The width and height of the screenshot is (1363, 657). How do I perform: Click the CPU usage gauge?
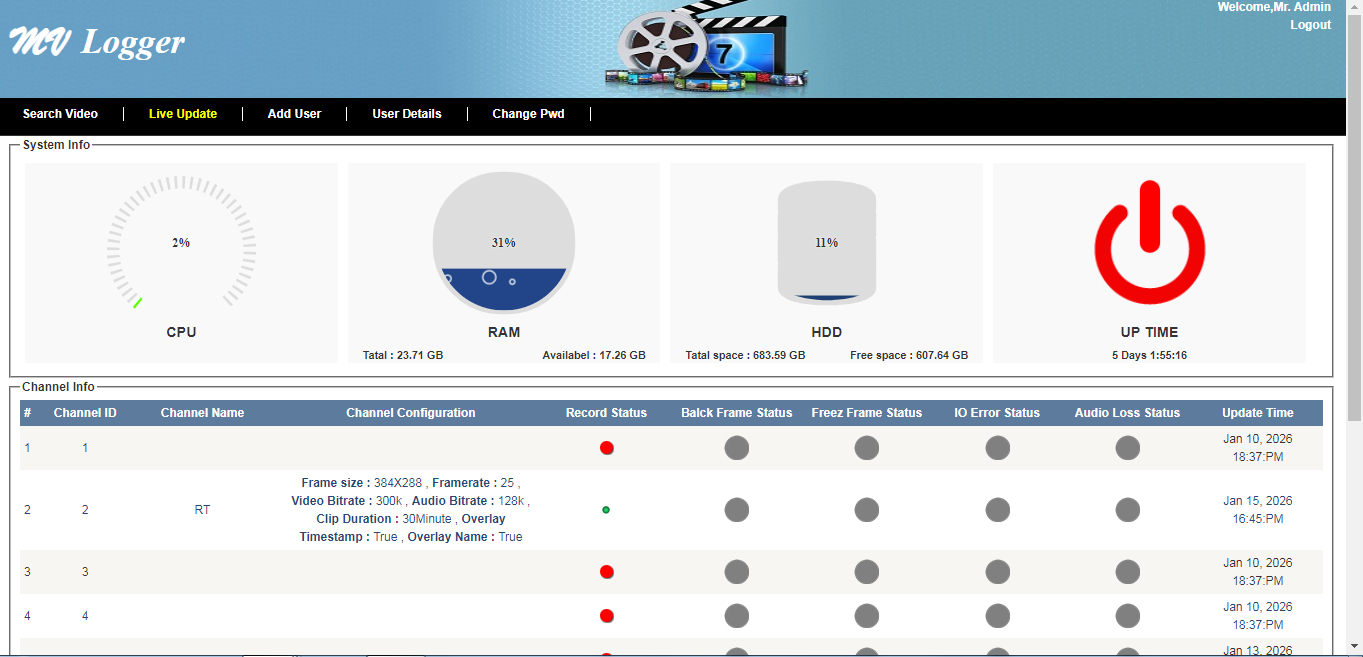[181, 240]
